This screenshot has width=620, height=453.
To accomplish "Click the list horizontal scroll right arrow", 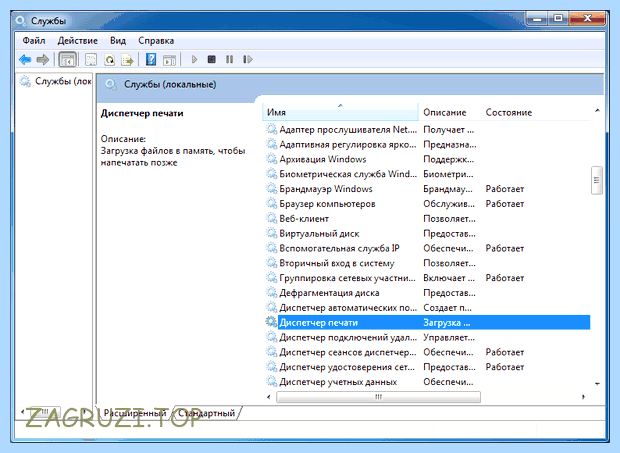I will [583, 397].
